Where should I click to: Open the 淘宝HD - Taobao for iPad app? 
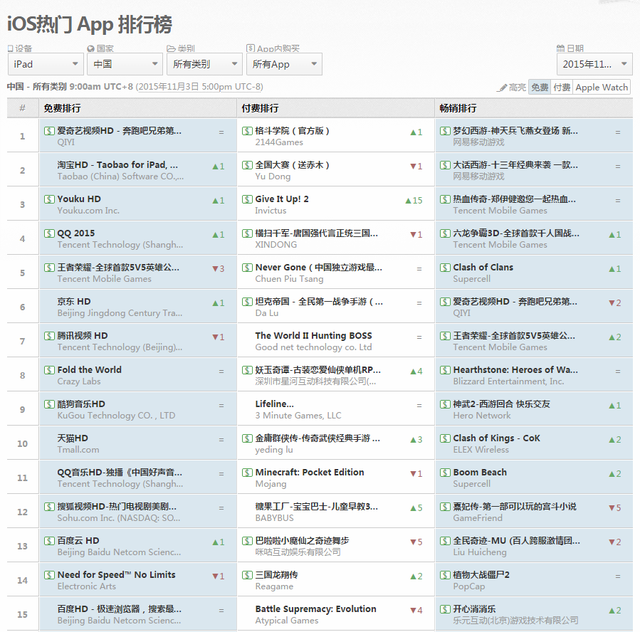pyautogui.click(x=118, y=165)
